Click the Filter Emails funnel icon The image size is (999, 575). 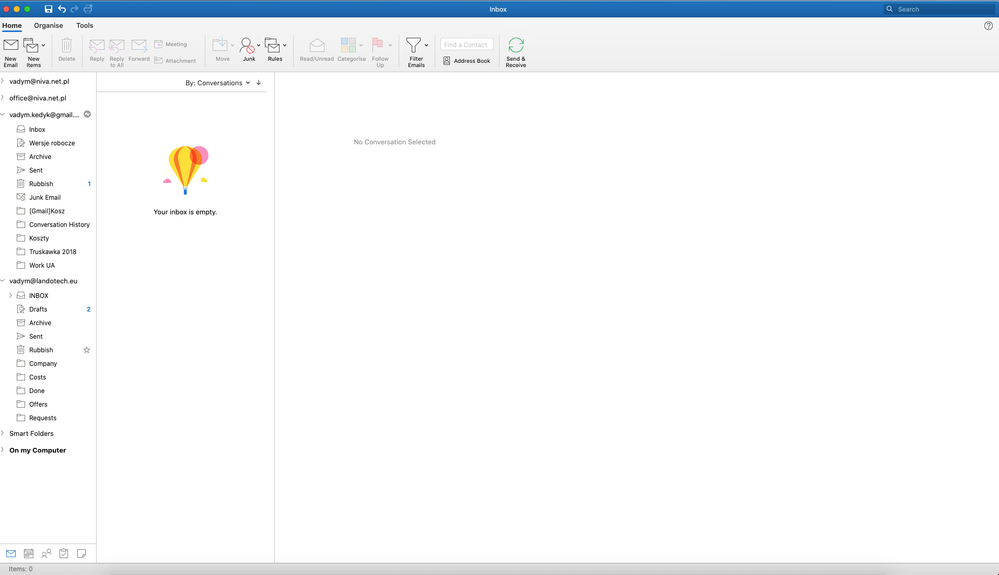[413, 45]
